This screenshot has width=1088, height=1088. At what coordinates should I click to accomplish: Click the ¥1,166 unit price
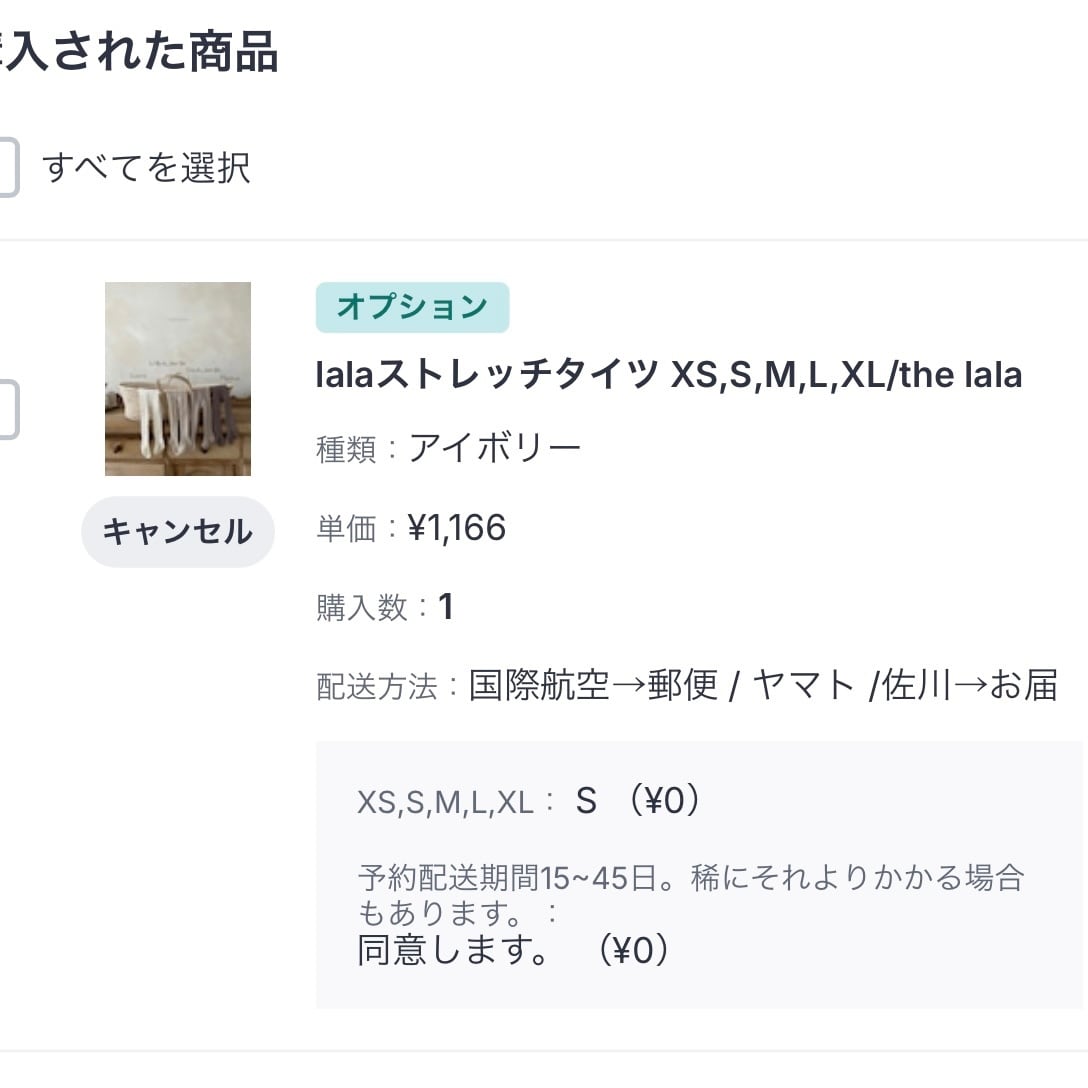(x=456, y=528)
